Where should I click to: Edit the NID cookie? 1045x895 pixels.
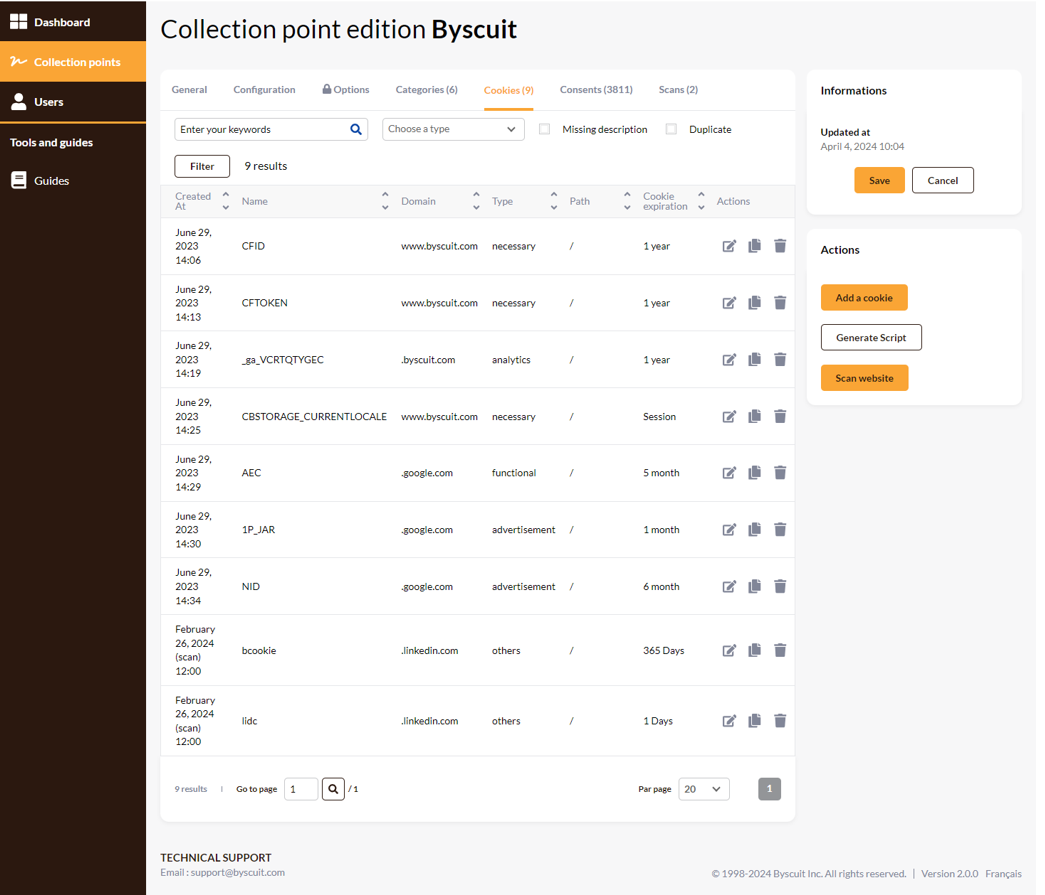[x=729, y=586]
